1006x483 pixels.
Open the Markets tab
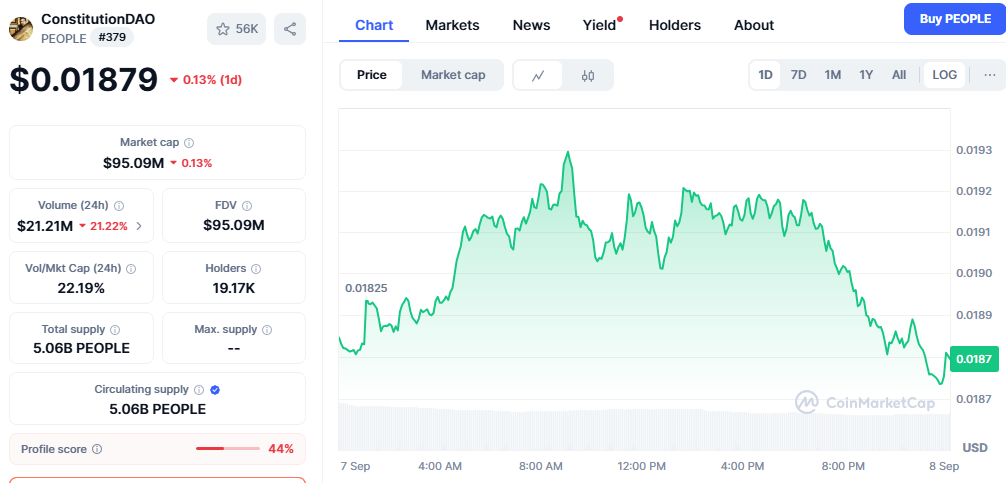click(452, 25)
